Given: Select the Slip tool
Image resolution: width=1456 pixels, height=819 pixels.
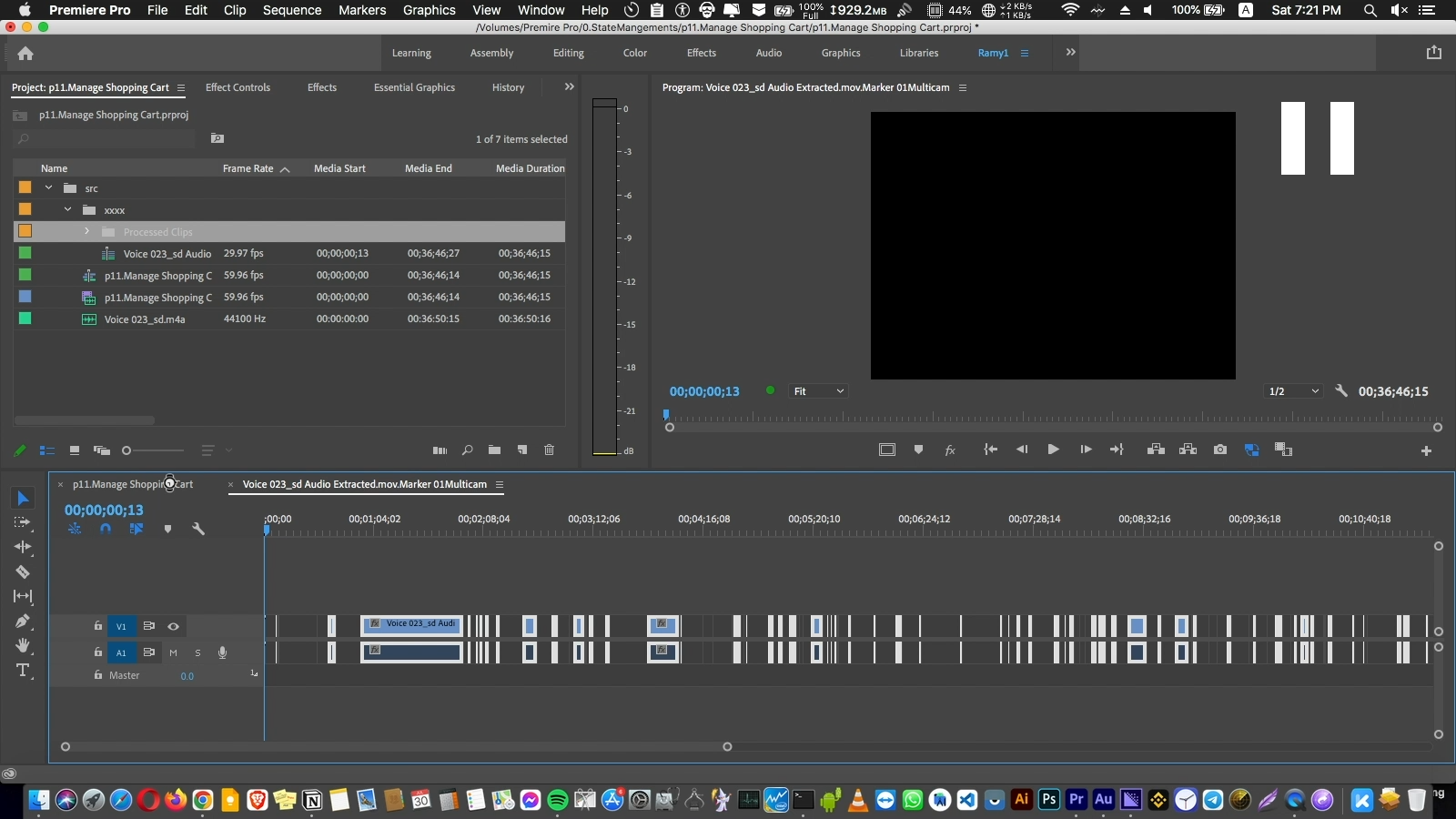Looking at the screenshot, I should (23, 596).
